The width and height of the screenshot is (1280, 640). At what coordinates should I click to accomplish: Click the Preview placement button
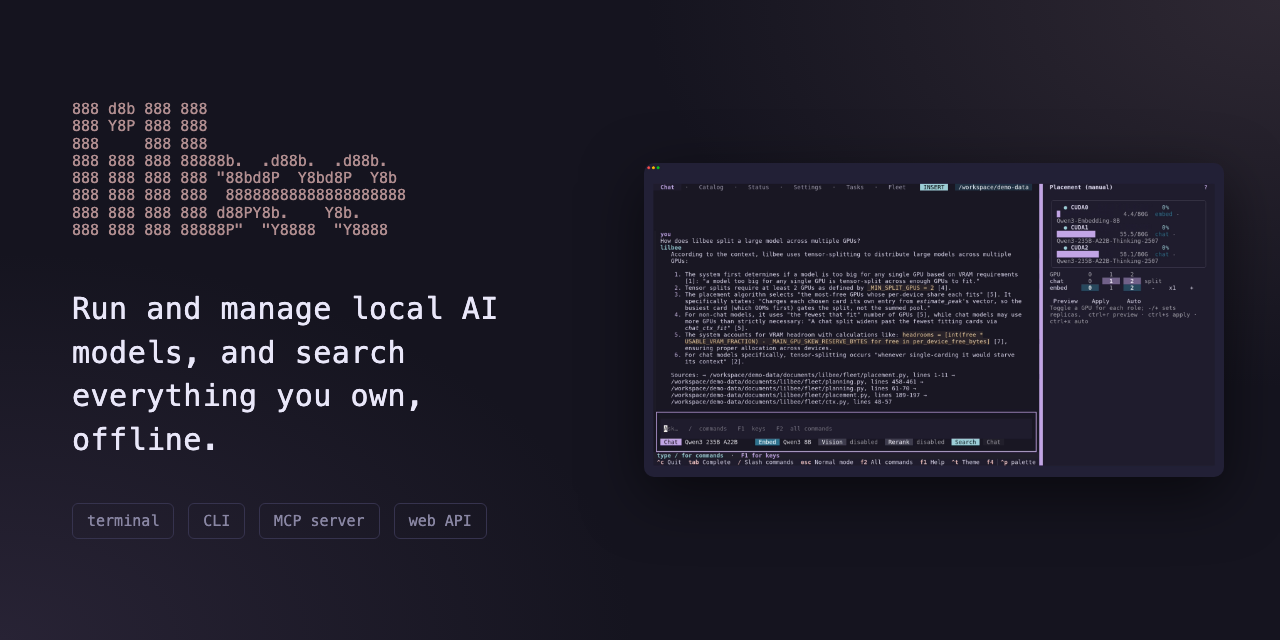(x=1066, y=301)
